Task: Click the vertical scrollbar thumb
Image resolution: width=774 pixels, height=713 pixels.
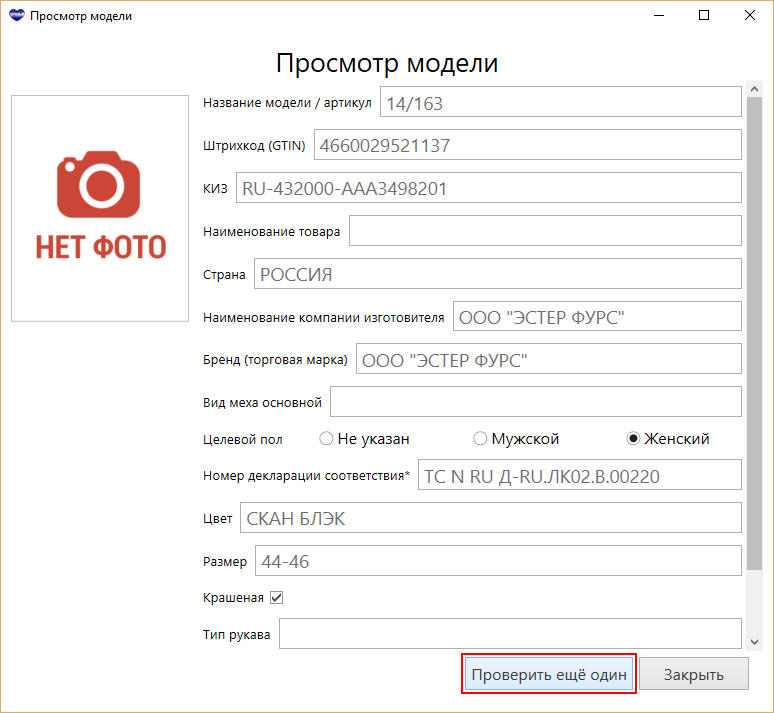Action: click(754, 334)
